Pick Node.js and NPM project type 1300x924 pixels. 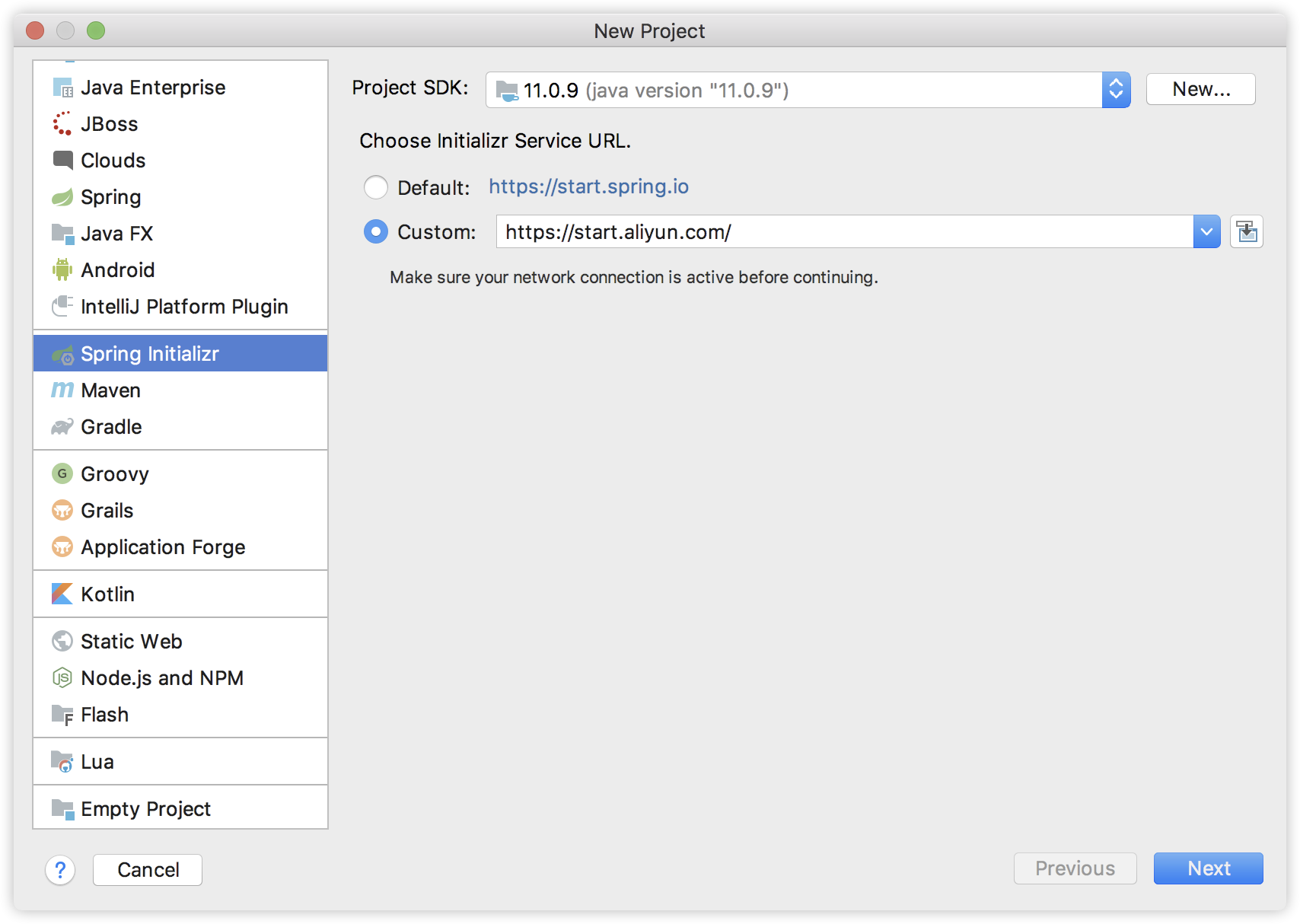click(x=180, y=677)
